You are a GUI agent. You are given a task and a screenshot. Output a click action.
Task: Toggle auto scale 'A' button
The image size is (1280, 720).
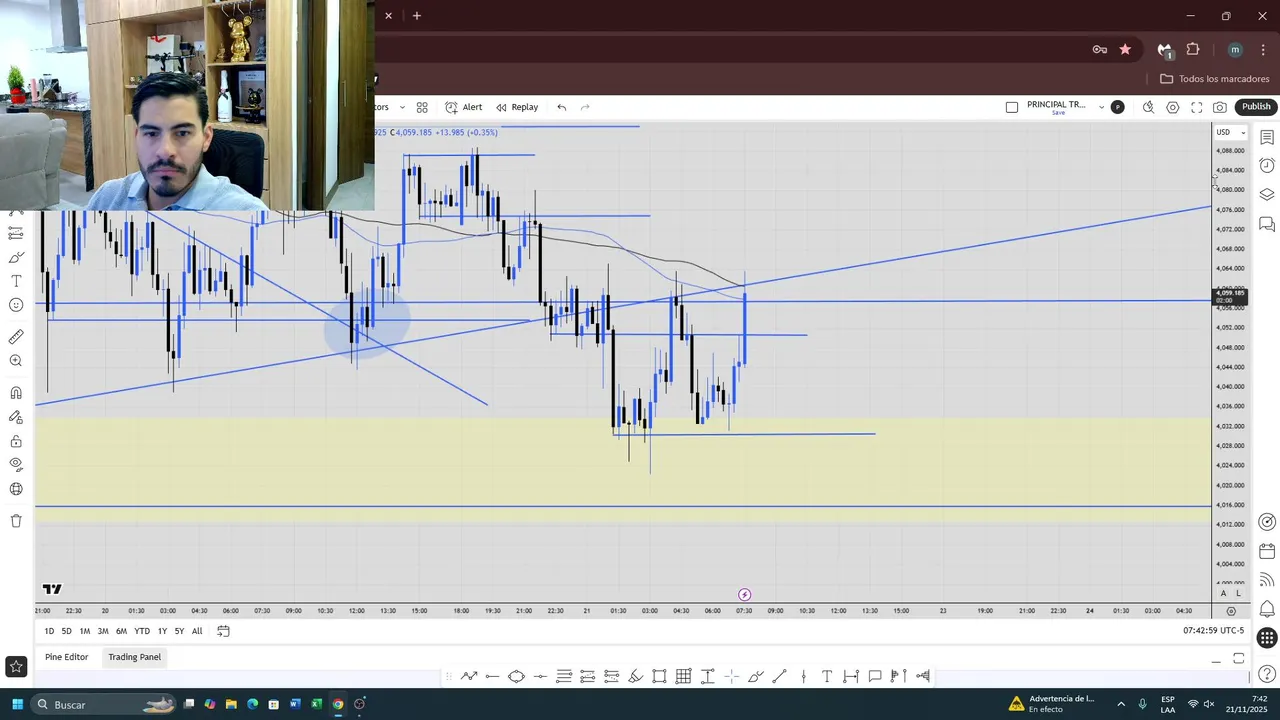click(1223, 594)
